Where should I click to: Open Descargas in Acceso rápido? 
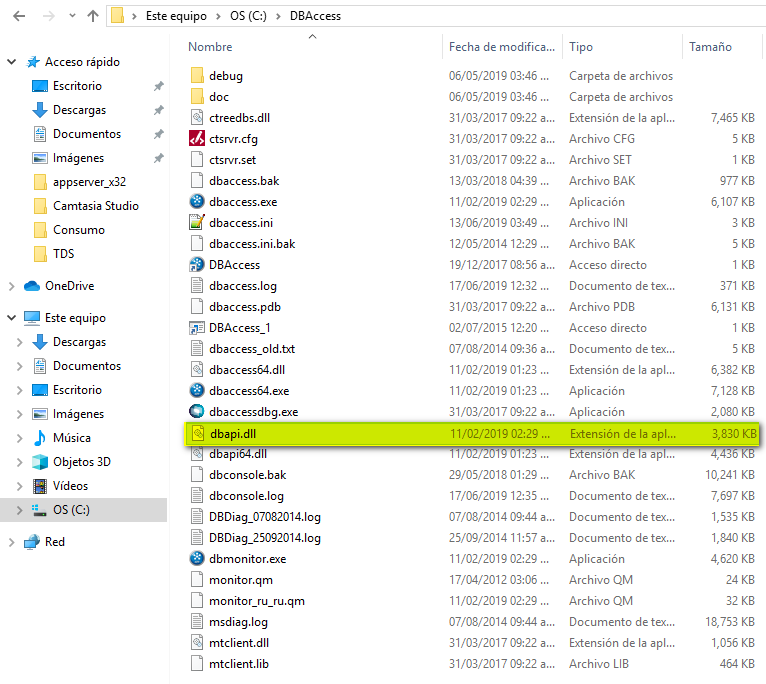(x=79, y=110)
